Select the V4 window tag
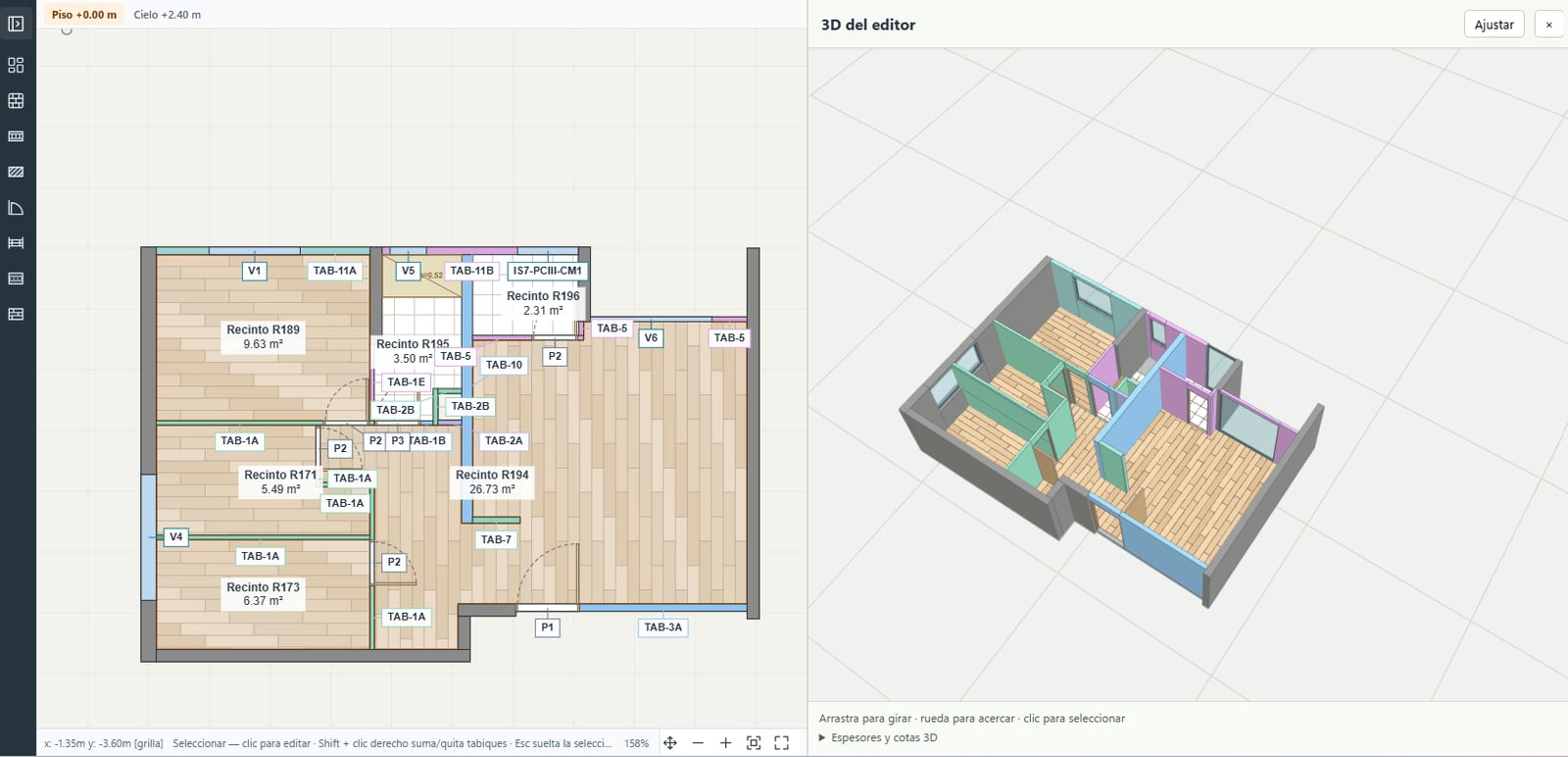1568x757 pixels. (175, 536)
